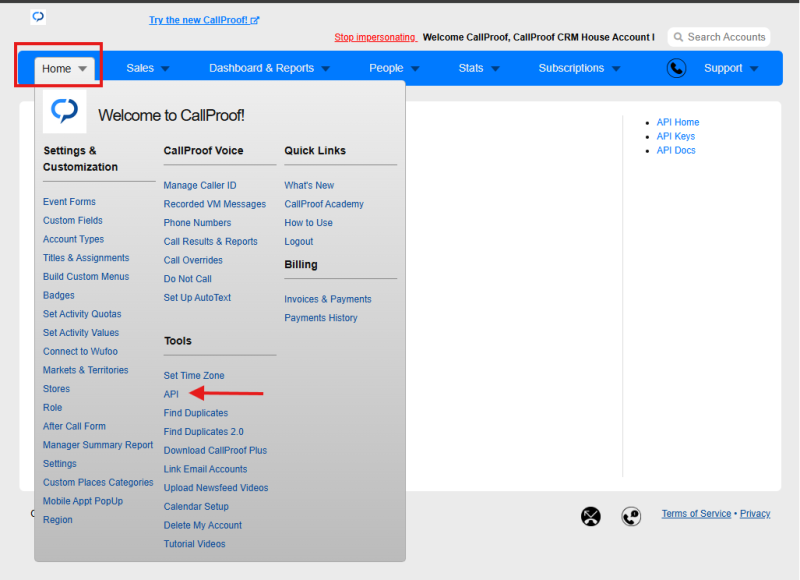Open API Docs link

click(x=676, y=150)
